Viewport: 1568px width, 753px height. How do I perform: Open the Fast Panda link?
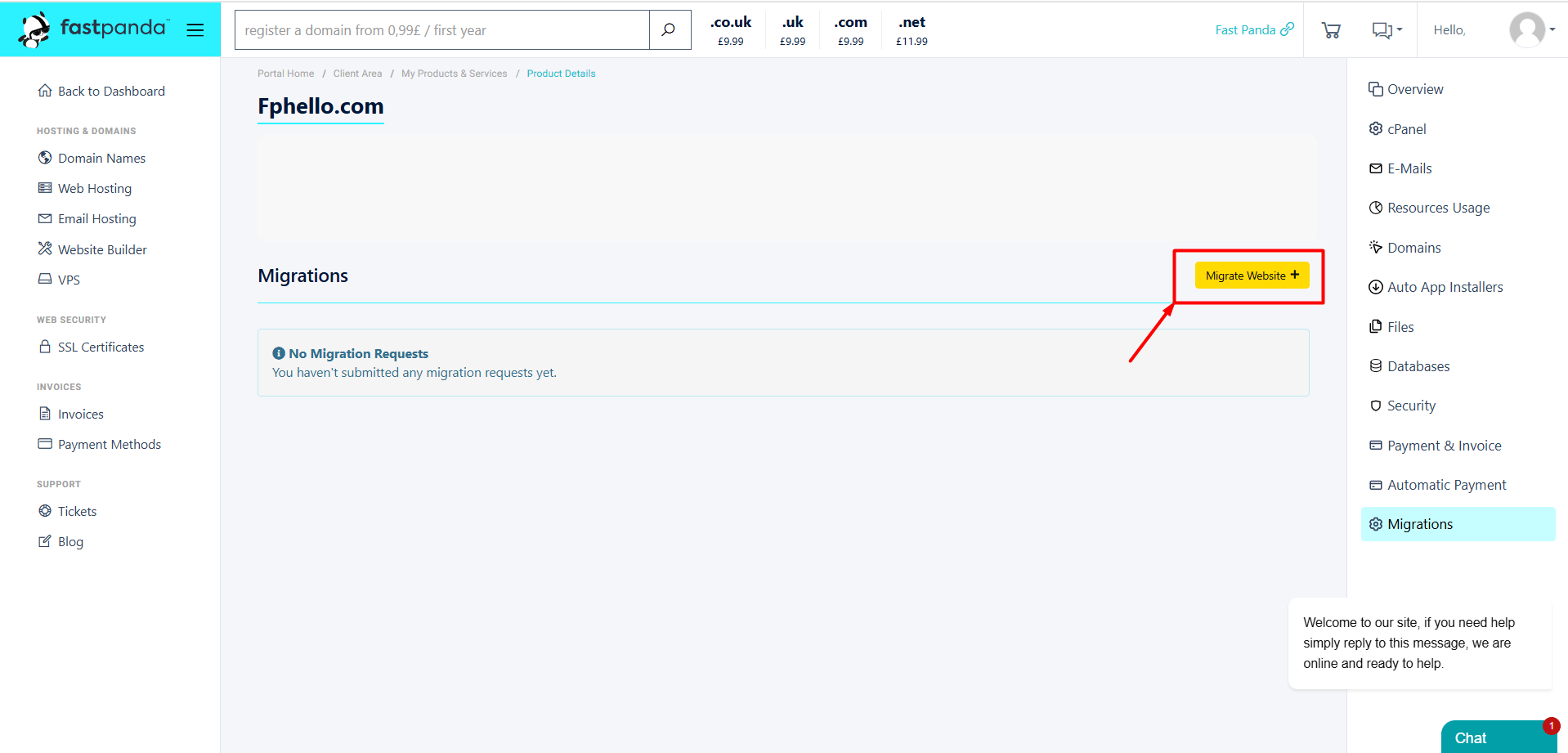pos(1253,30)
